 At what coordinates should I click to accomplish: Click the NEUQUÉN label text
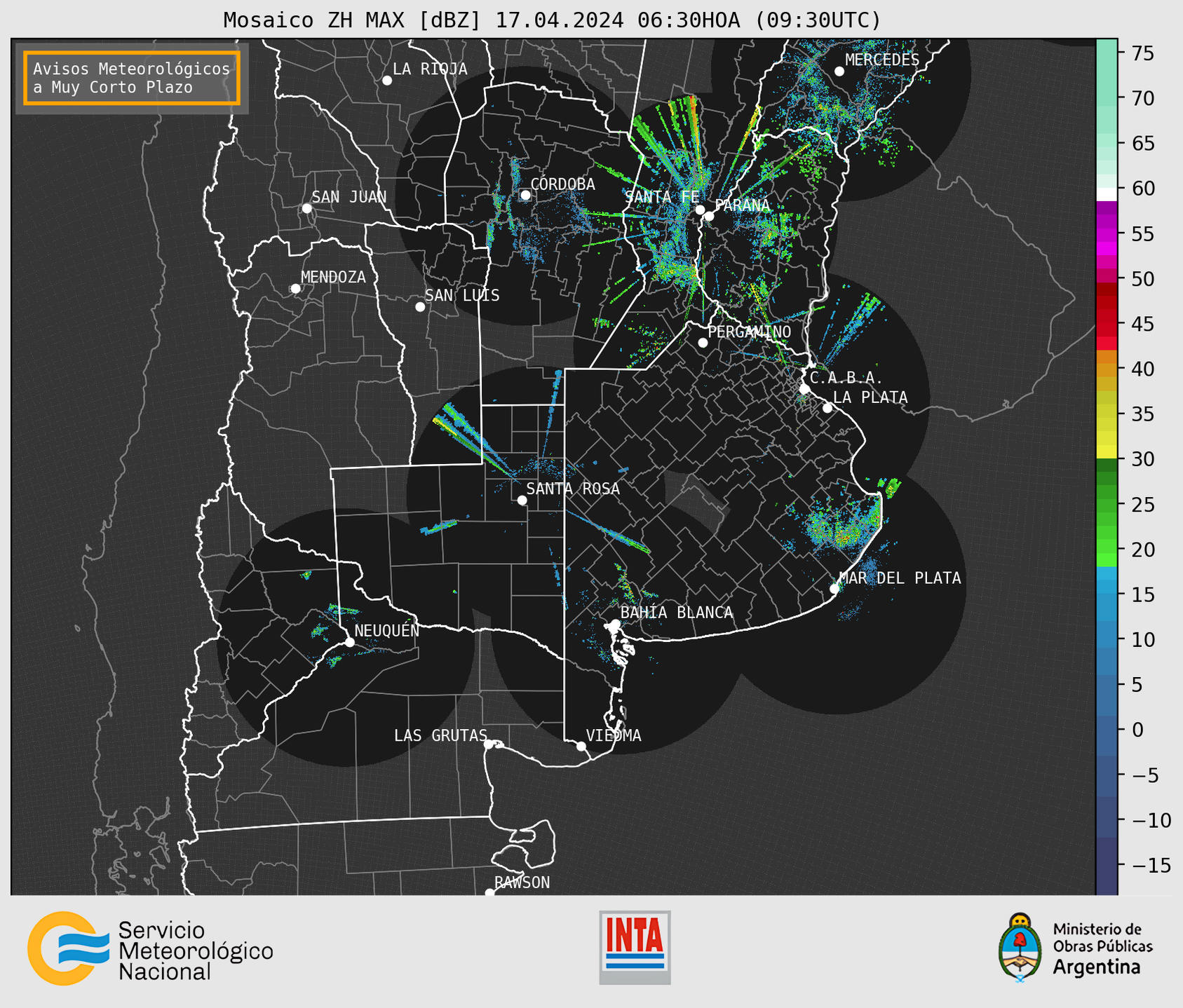click(x=387, y=631)
